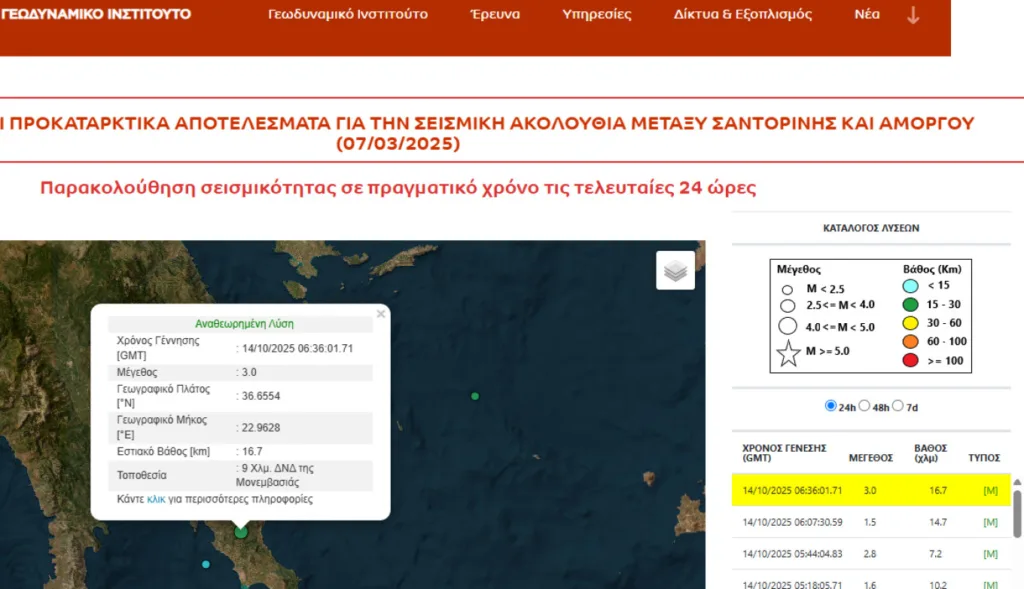The width and height of the screenshot is (1024, 589).
Task: Select the 48h time range radio button
Action: [x=864, y=406]
